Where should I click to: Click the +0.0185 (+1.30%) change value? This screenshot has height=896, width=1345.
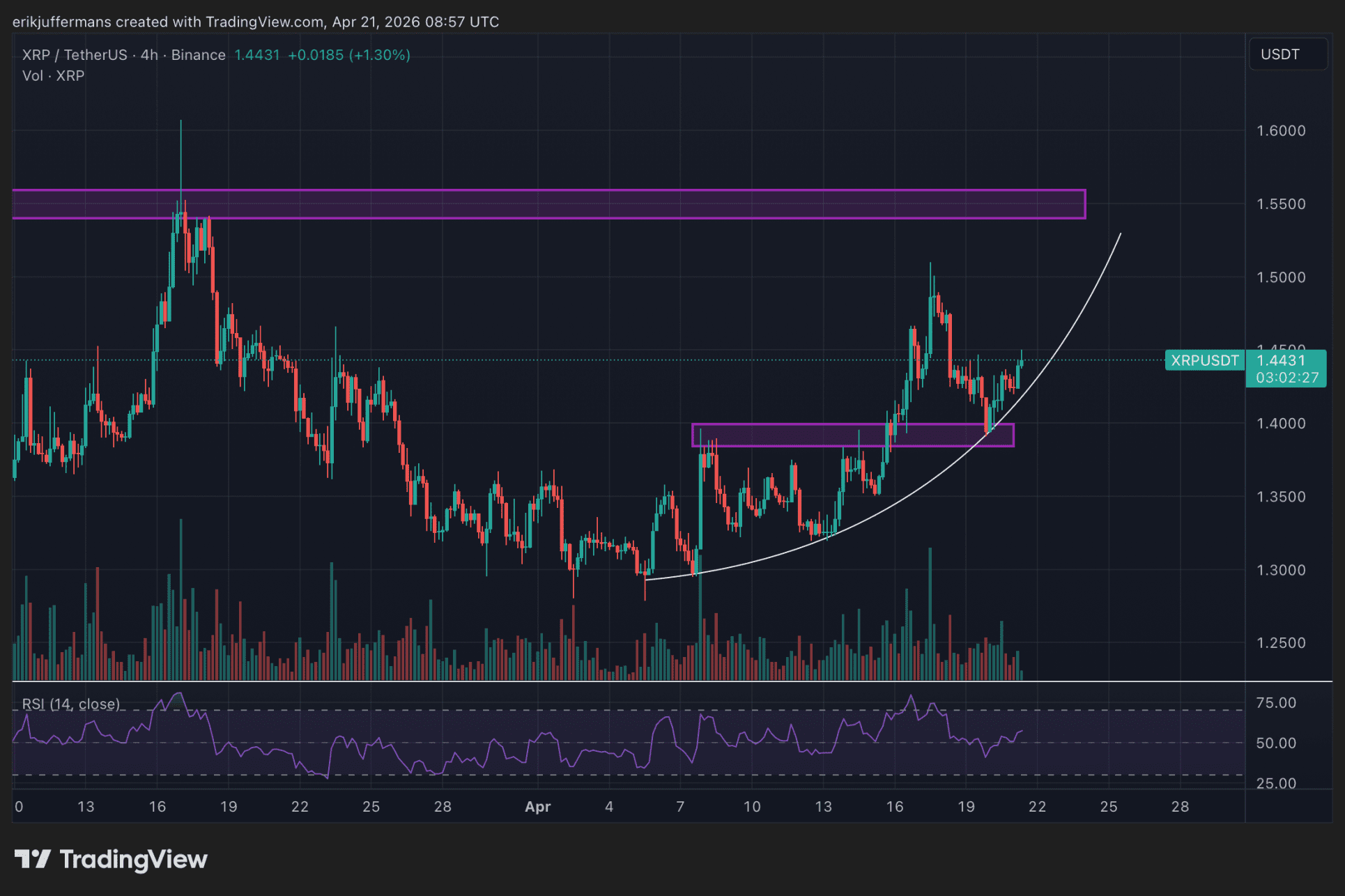tap(348, 55)
